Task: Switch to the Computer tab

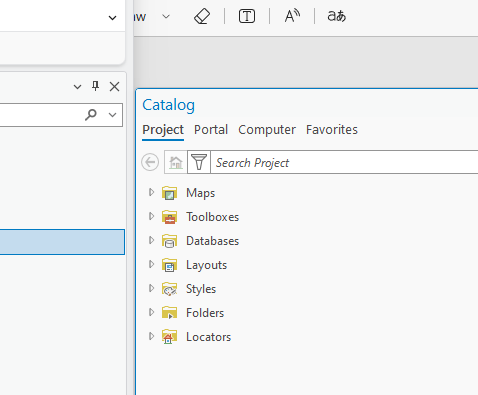Action: click(x=267, y=130)
